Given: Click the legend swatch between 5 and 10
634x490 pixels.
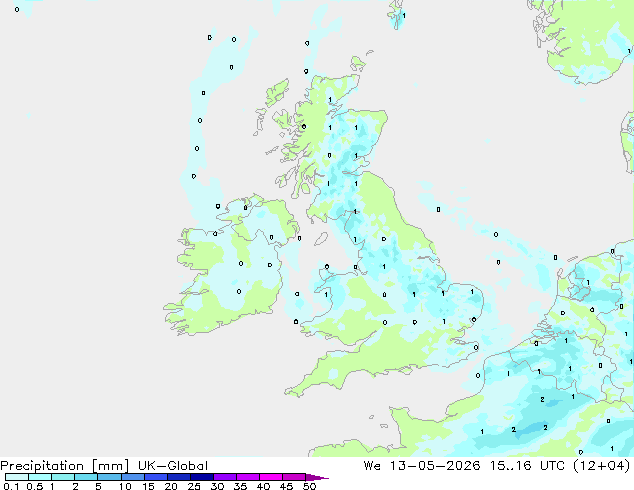Looking at the screenshot, I should coord(109,477).
